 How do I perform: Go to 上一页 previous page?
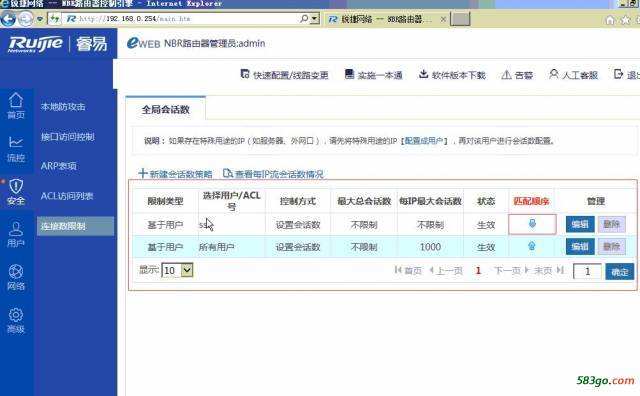click(x=446, y=270)
